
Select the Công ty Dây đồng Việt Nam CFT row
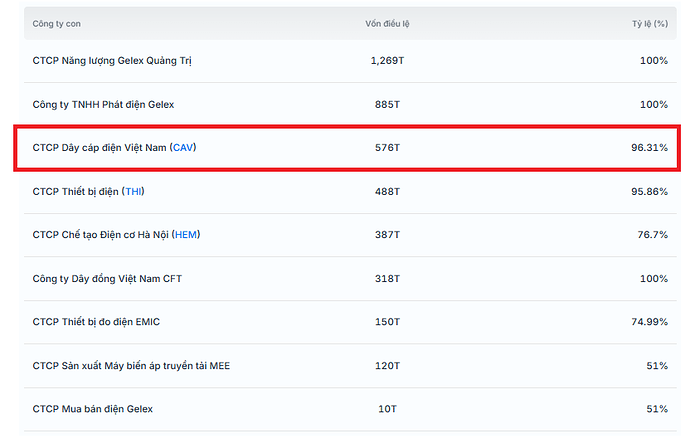107,278
